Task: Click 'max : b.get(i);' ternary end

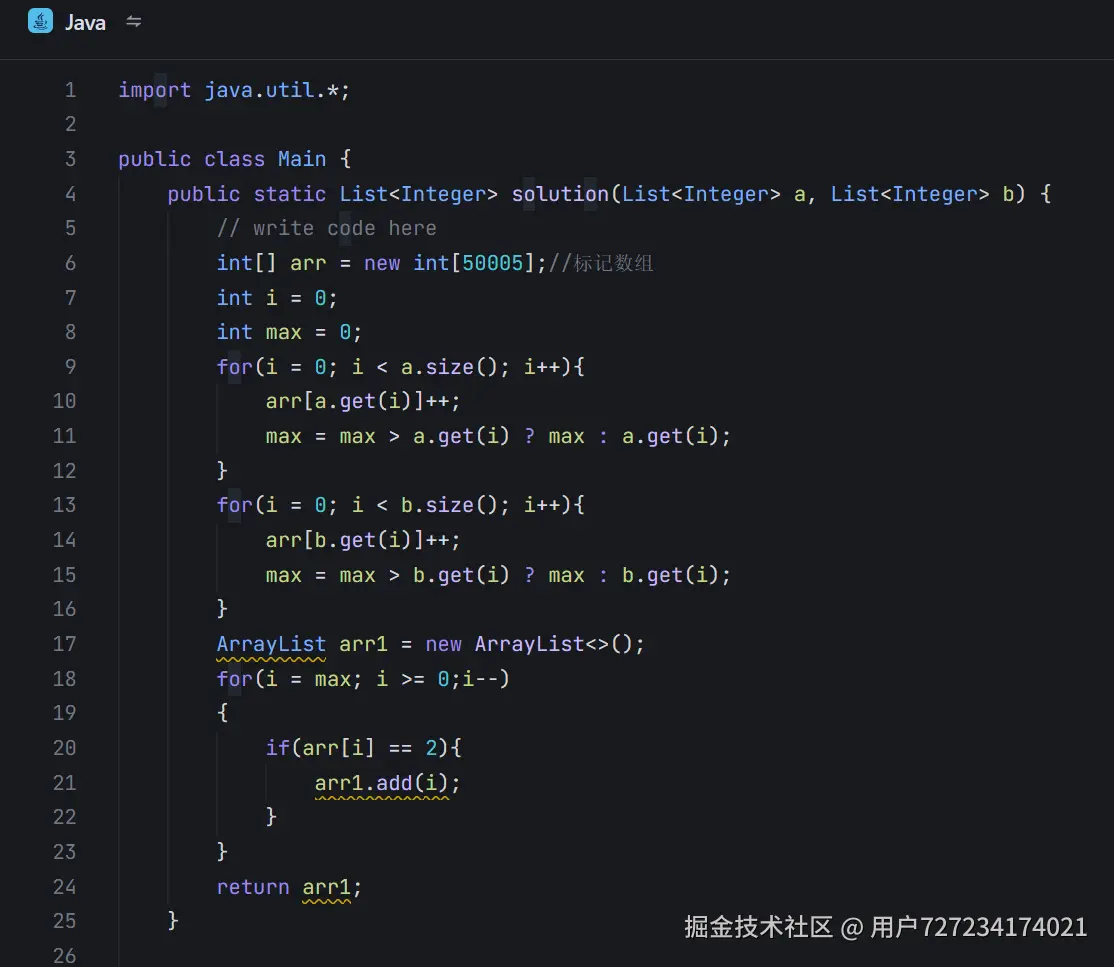Action: pos(639,576)
